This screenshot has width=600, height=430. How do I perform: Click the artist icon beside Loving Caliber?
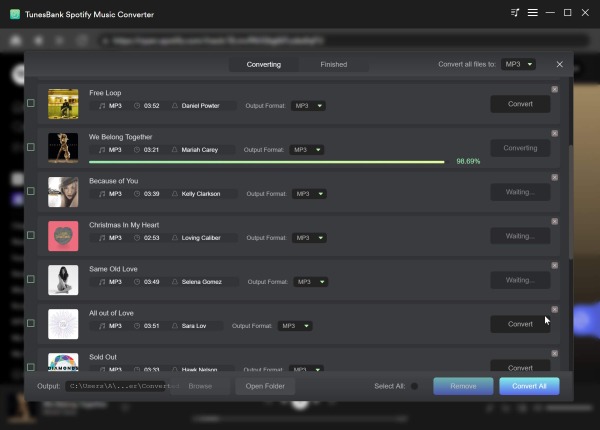175,238
